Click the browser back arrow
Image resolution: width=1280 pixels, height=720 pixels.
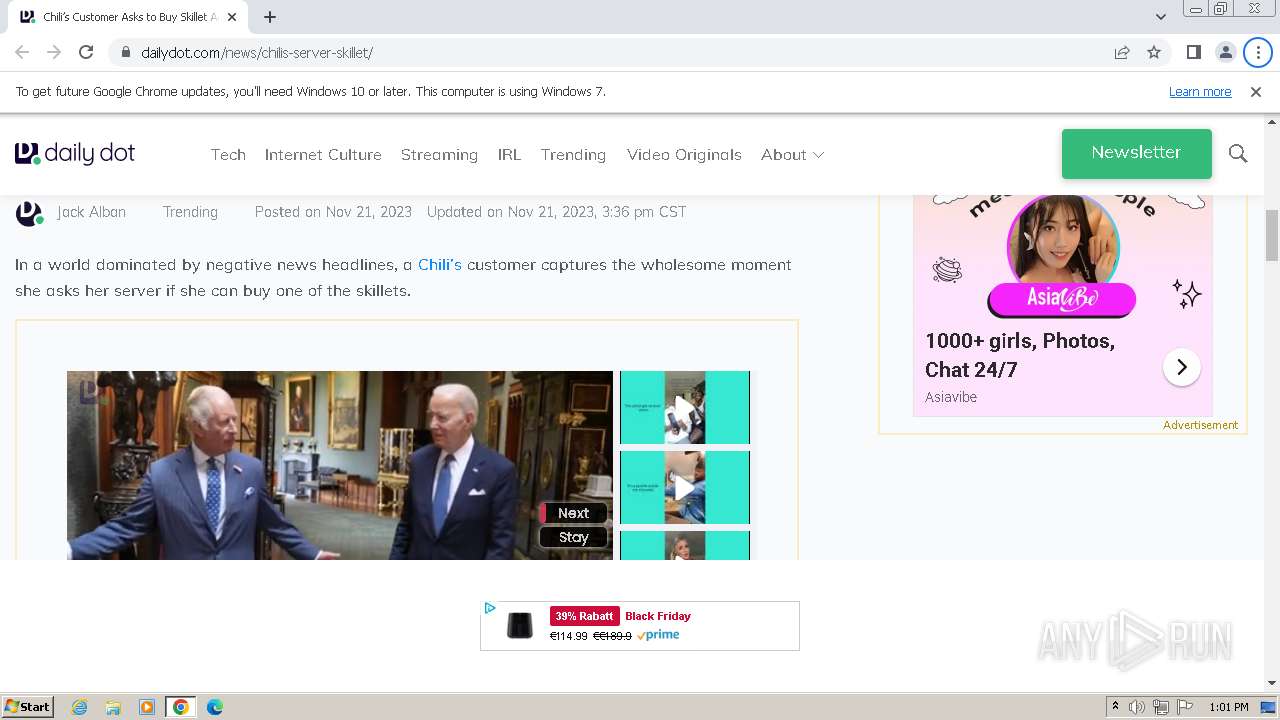click(22, 52)
